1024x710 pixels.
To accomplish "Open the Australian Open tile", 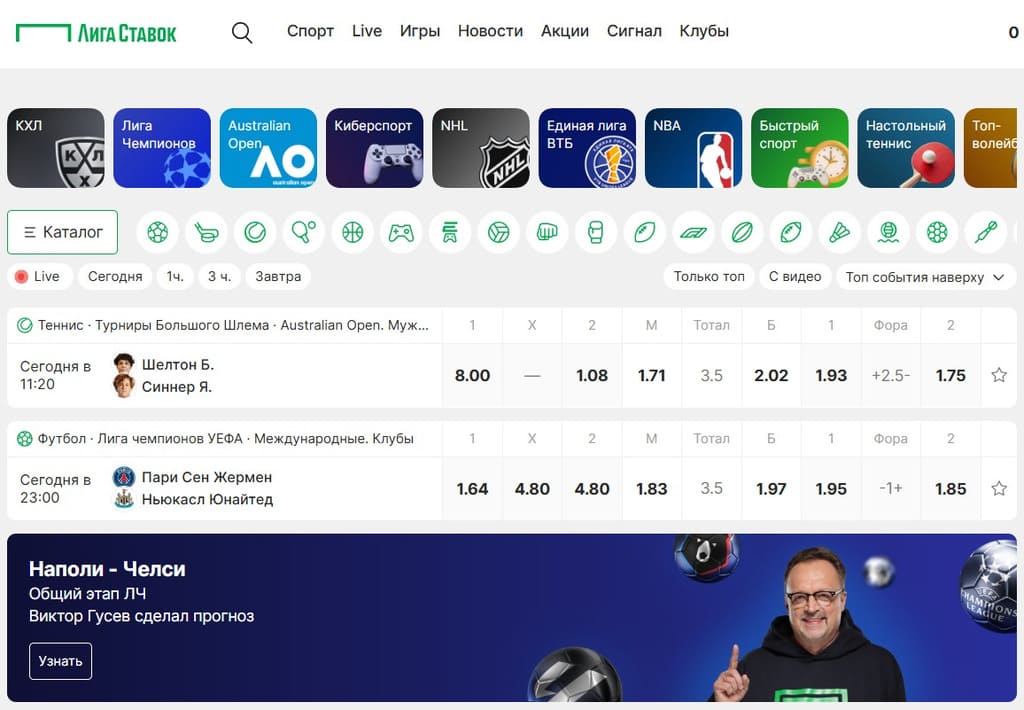I will click(268, 148).
